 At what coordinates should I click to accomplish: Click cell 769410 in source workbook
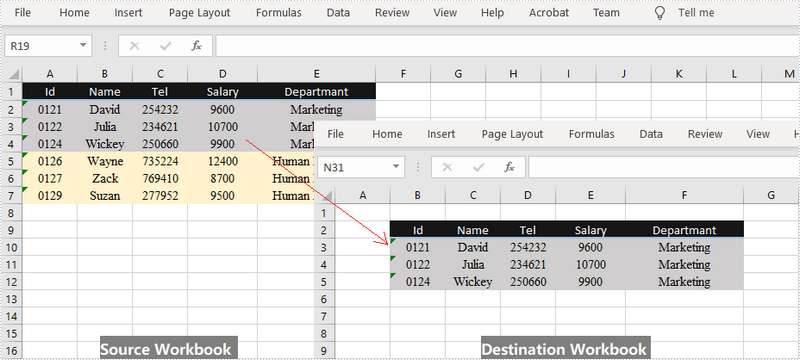[x=160, y=178]
